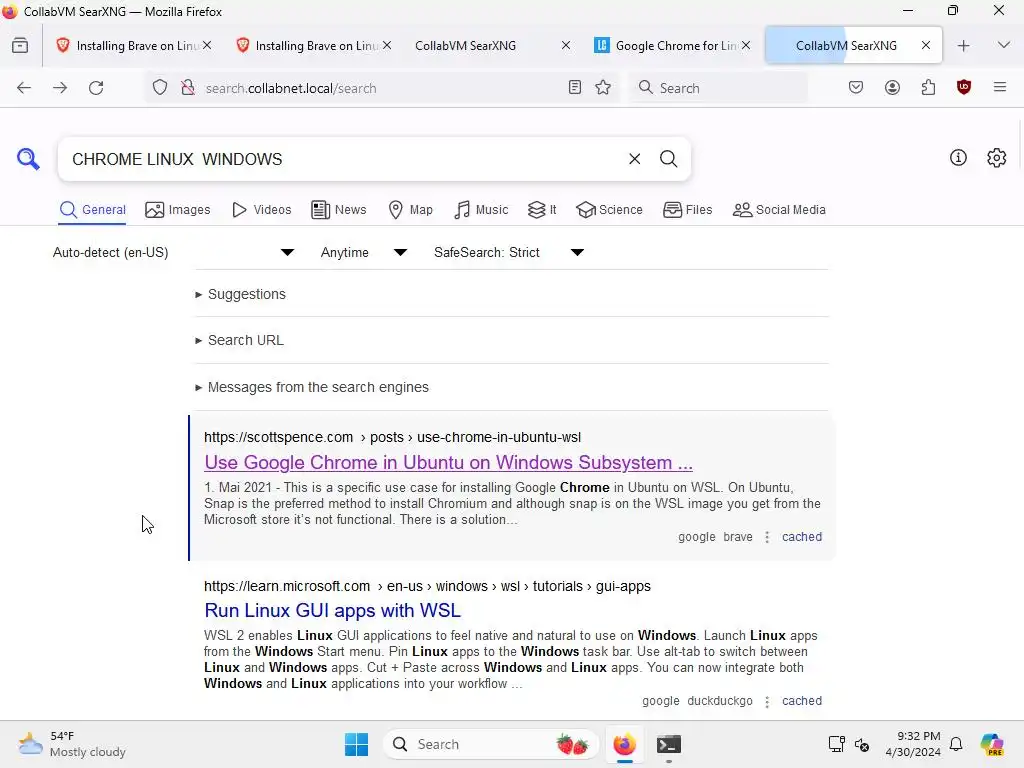The height and width of the screenshot is (768, 1024).
Task: Open Auto-detect language dropdown
Action: [173, 252]
